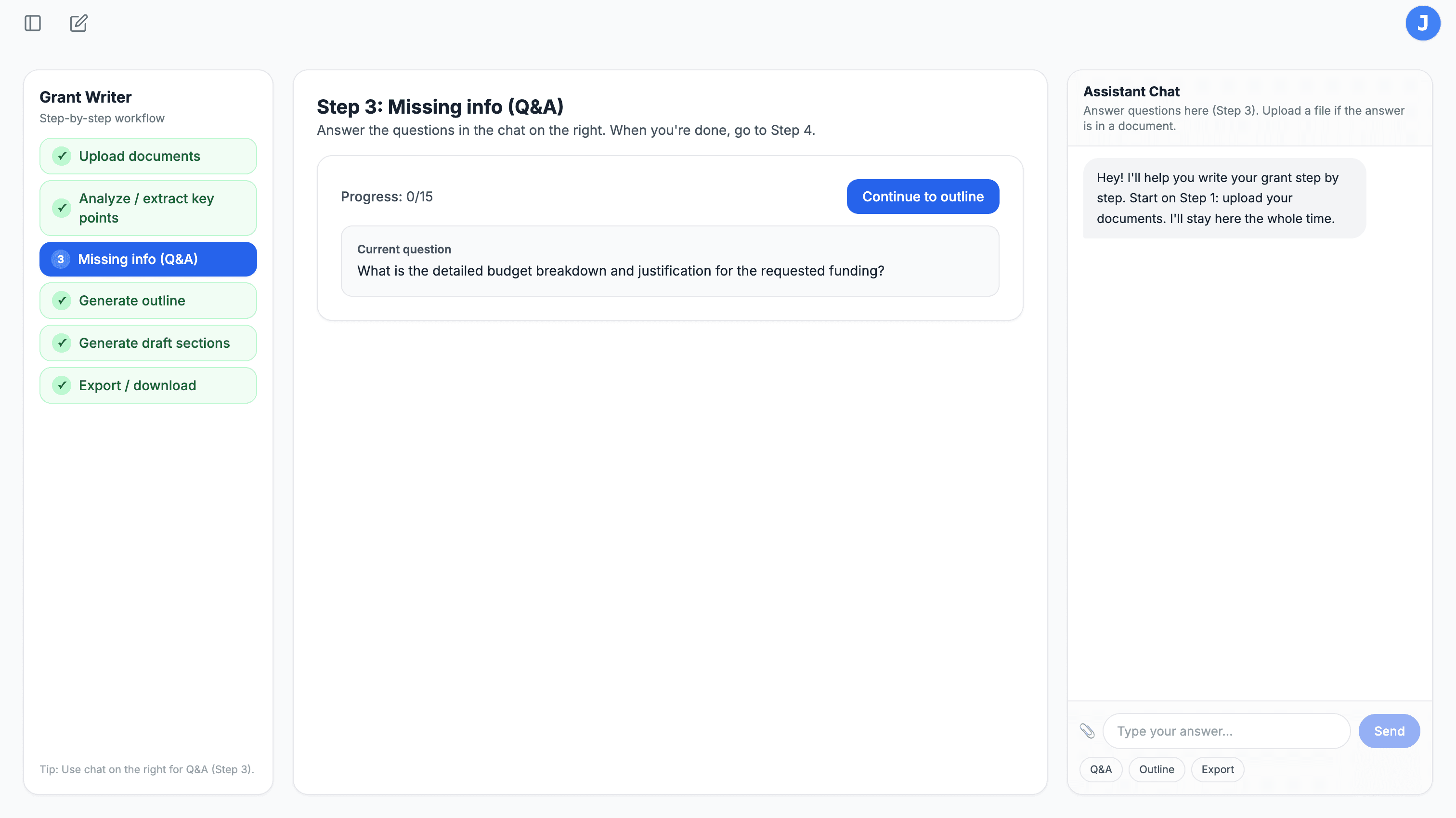
Task: Select the Upload documents workflow step
Action: click(148, 156)
